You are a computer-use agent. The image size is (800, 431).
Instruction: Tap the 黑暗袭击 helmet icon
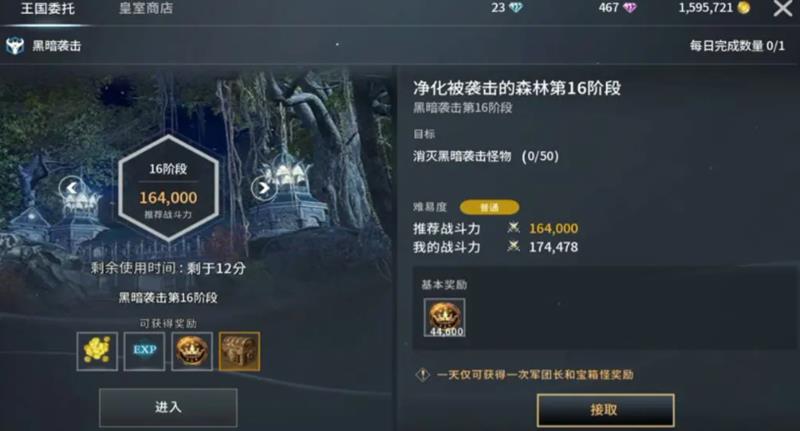pyautogui.click(x=15, y=46)
